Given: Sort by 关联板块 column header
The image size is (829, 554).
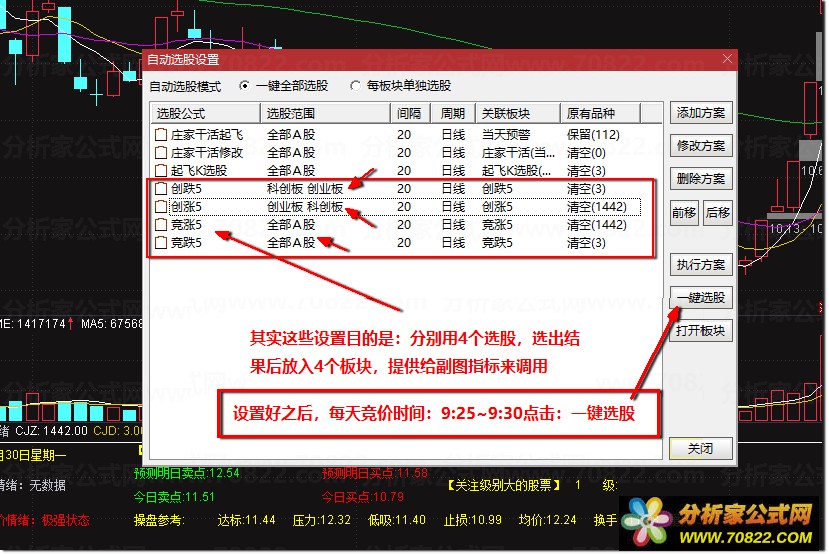Looking at the screenshot, I should (518, 114).
